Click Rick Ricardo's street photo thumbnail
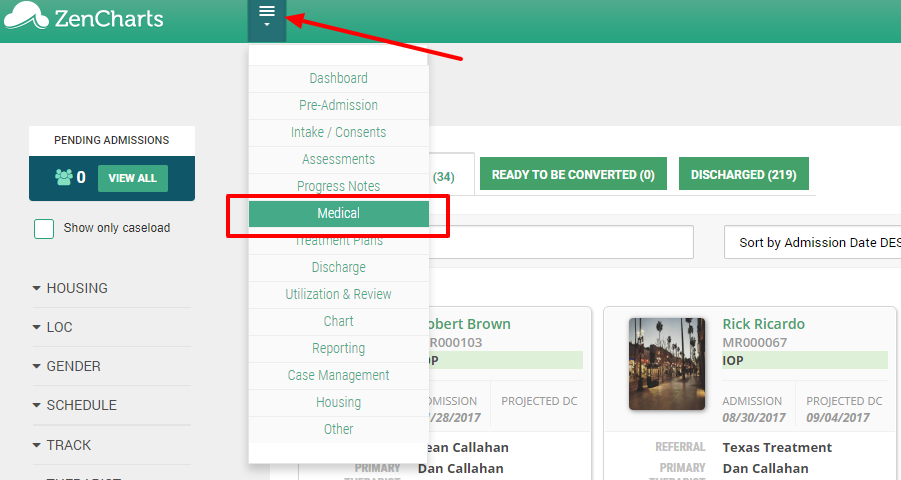 click(x=667, y=364)
